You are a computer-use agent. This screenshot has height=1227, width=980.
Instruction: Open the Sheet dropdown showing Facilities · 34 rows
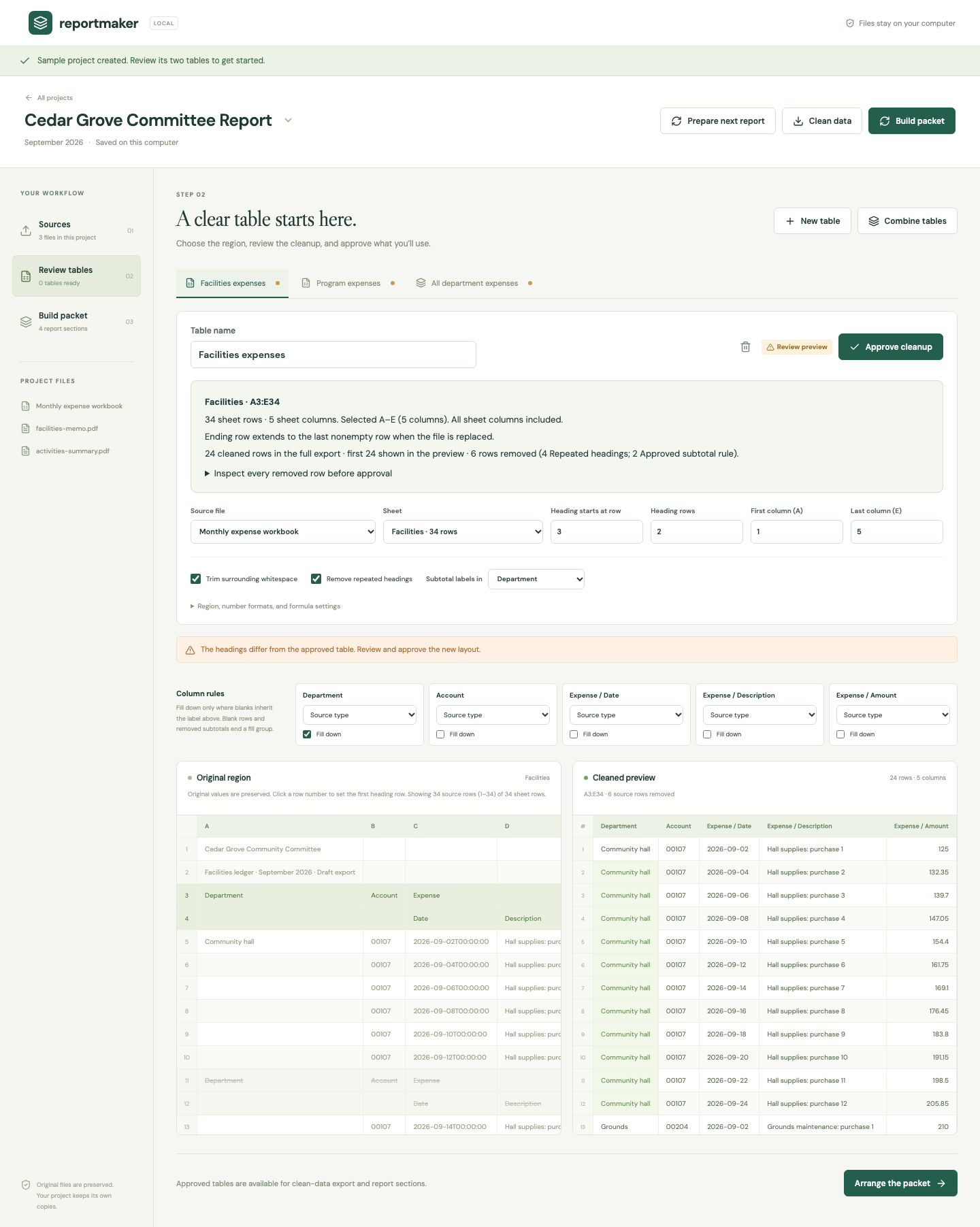(463, 531)
